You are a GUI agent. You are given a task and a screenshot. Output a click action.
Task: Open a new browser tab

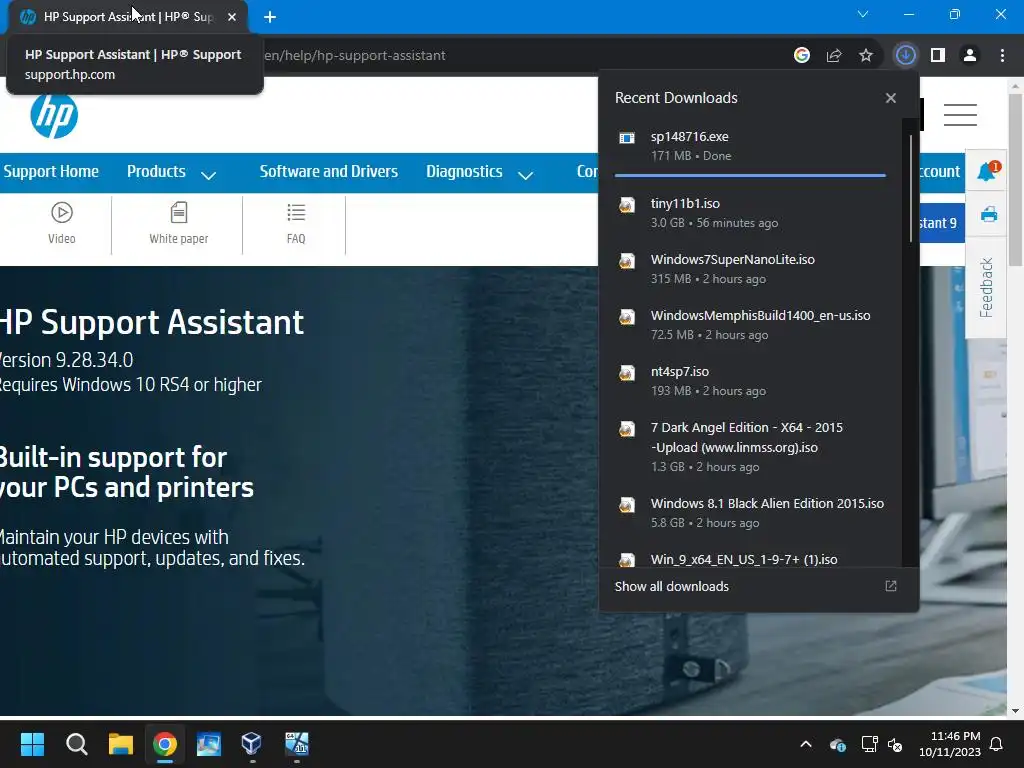click(270, 17)
